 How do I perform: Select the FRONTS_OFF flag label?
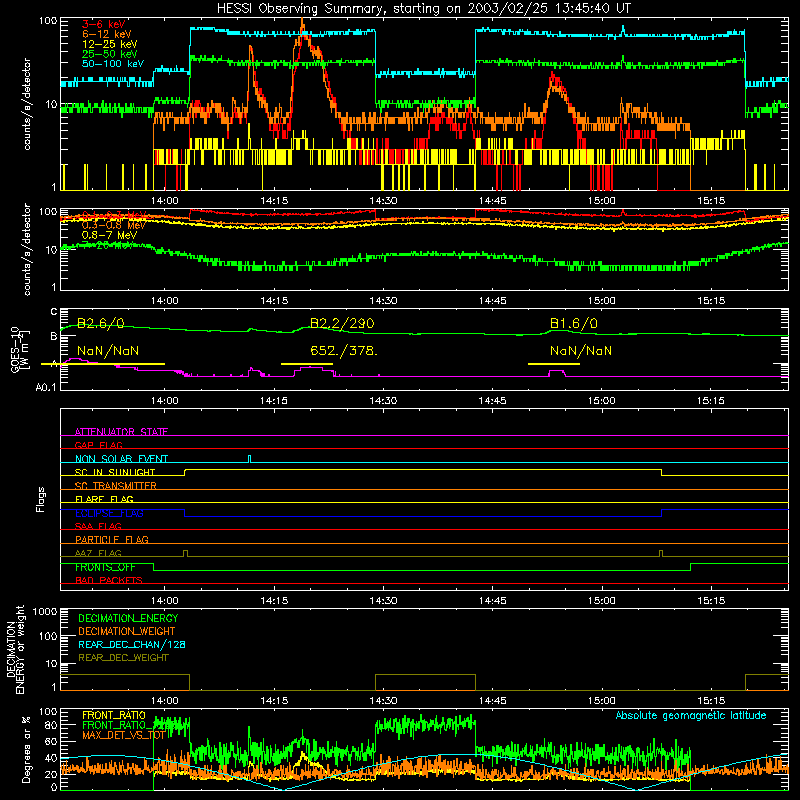[105, 567]
